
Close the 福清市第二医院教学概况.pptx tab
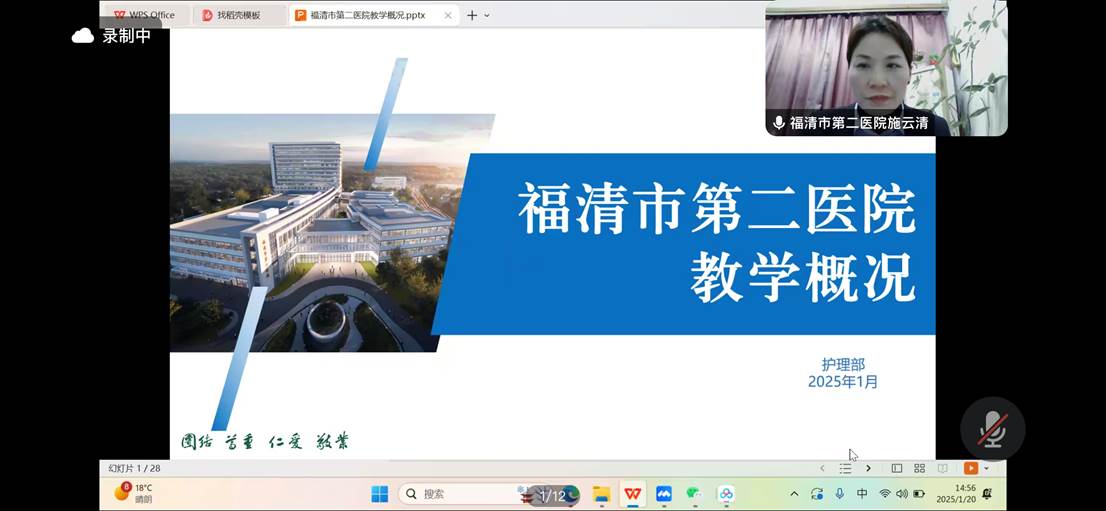point(447,15)
